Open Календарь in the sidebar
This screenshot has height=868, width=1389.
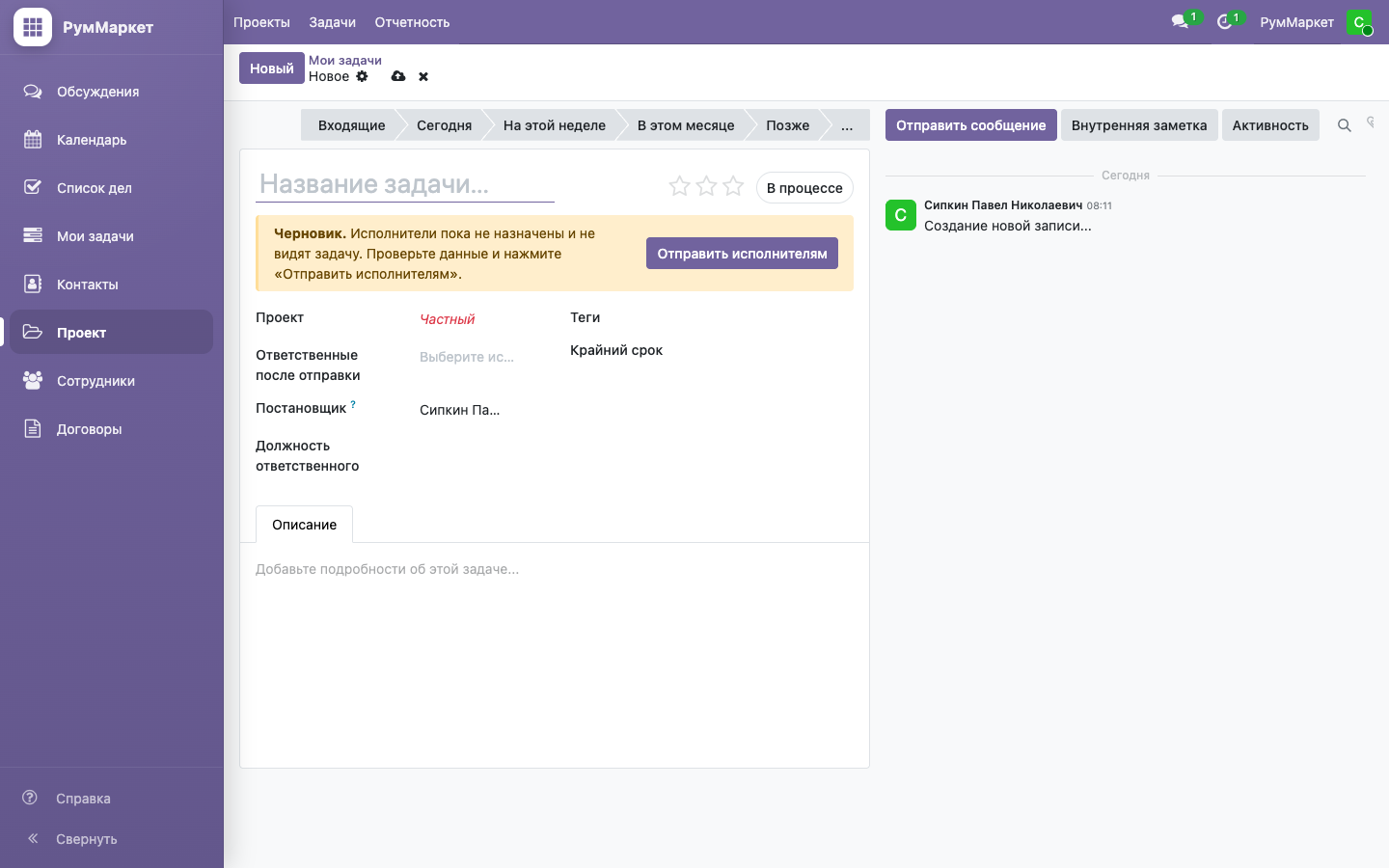(x=112, y=140)
